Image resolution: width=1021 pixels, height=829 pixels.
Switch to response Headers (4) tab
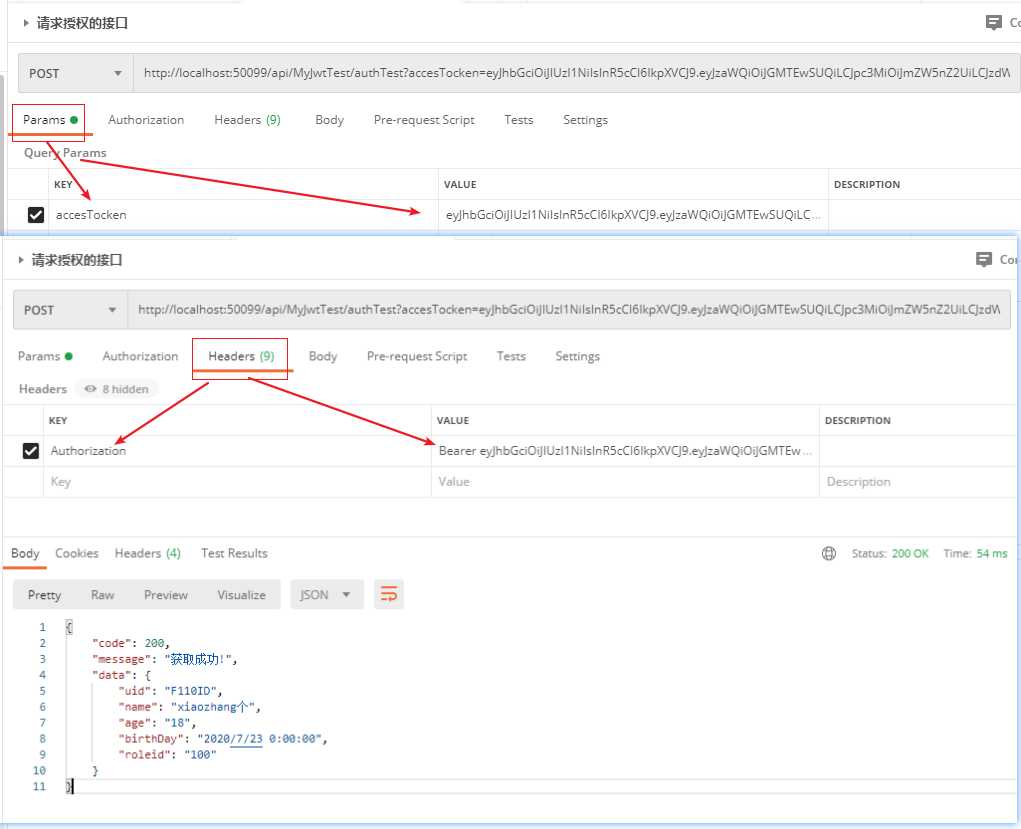click(x=147, y=554)
